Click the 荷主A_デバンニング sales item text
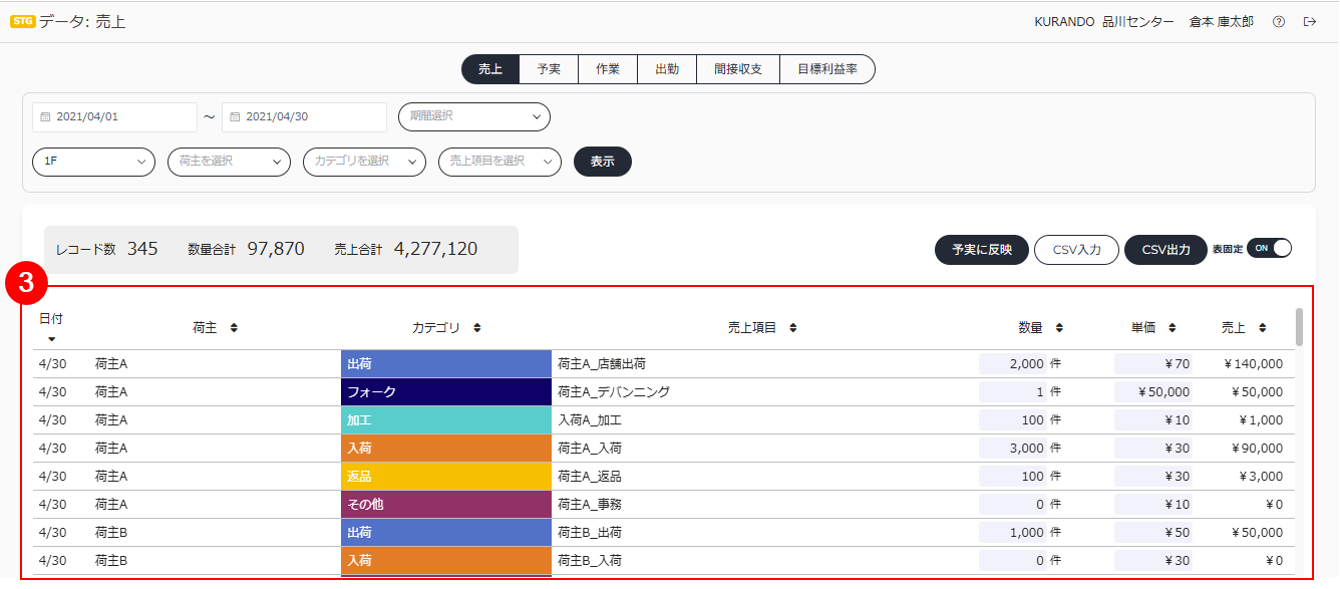 click(614, 392)
